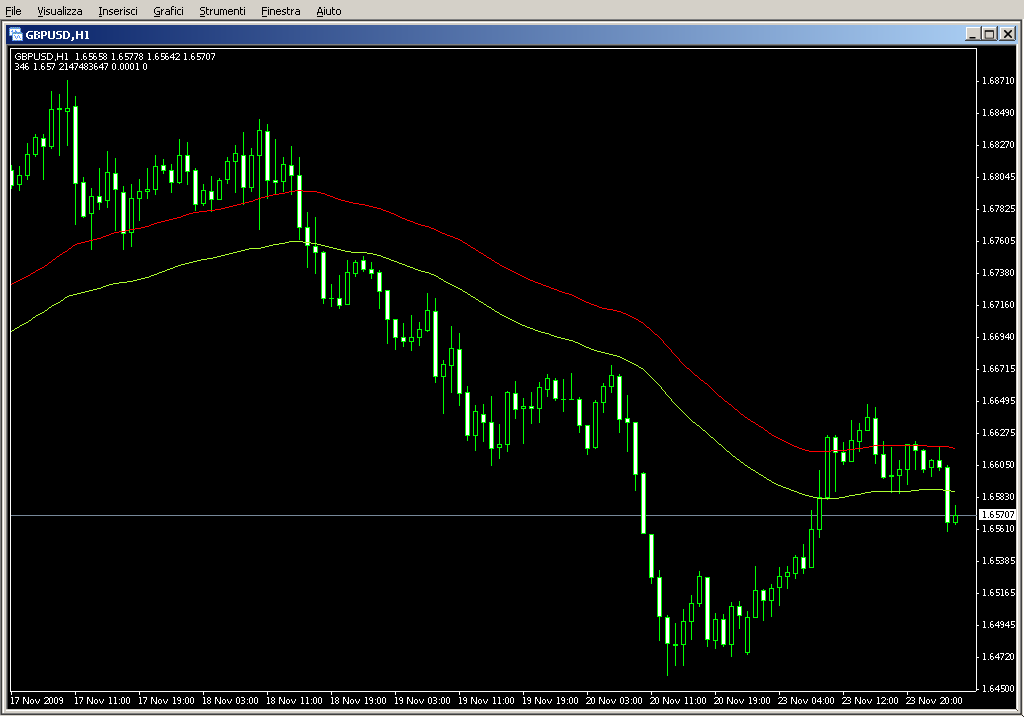Image resolution: width=1024 pixels, height=717 pixels.
Task: Click the 1.65830 price scale label
Action: point(999,497)
